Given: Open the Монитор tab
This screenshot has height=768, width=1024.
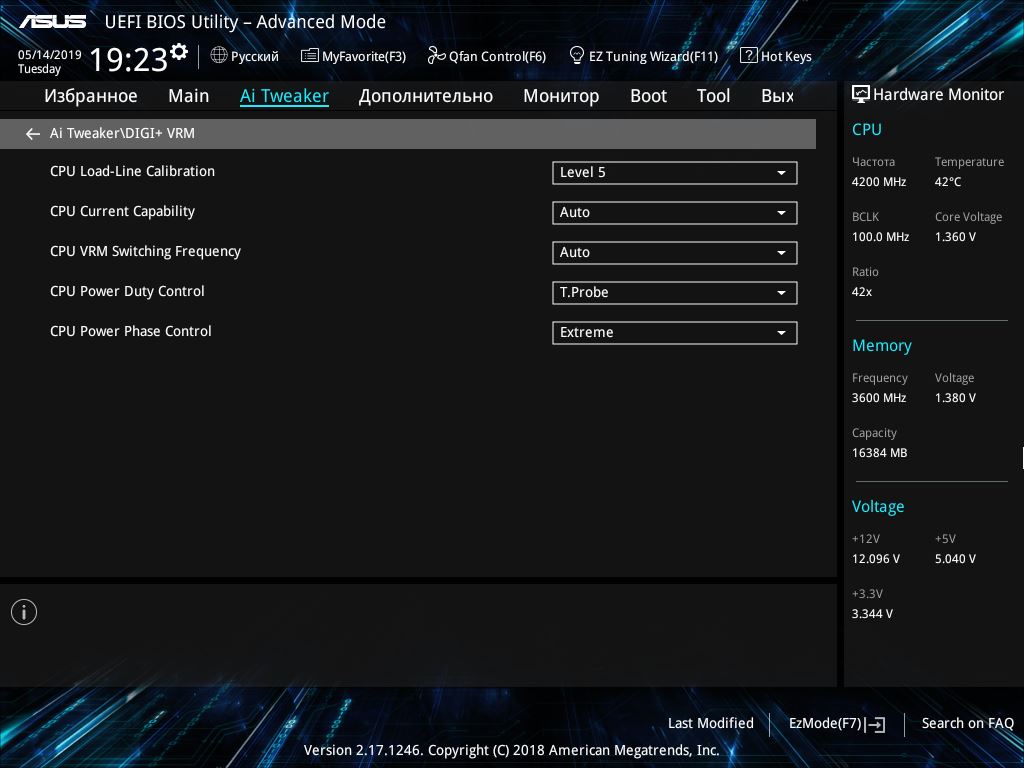Looking at the screenshot, I should pyautogui.click(x=561, y=96).
